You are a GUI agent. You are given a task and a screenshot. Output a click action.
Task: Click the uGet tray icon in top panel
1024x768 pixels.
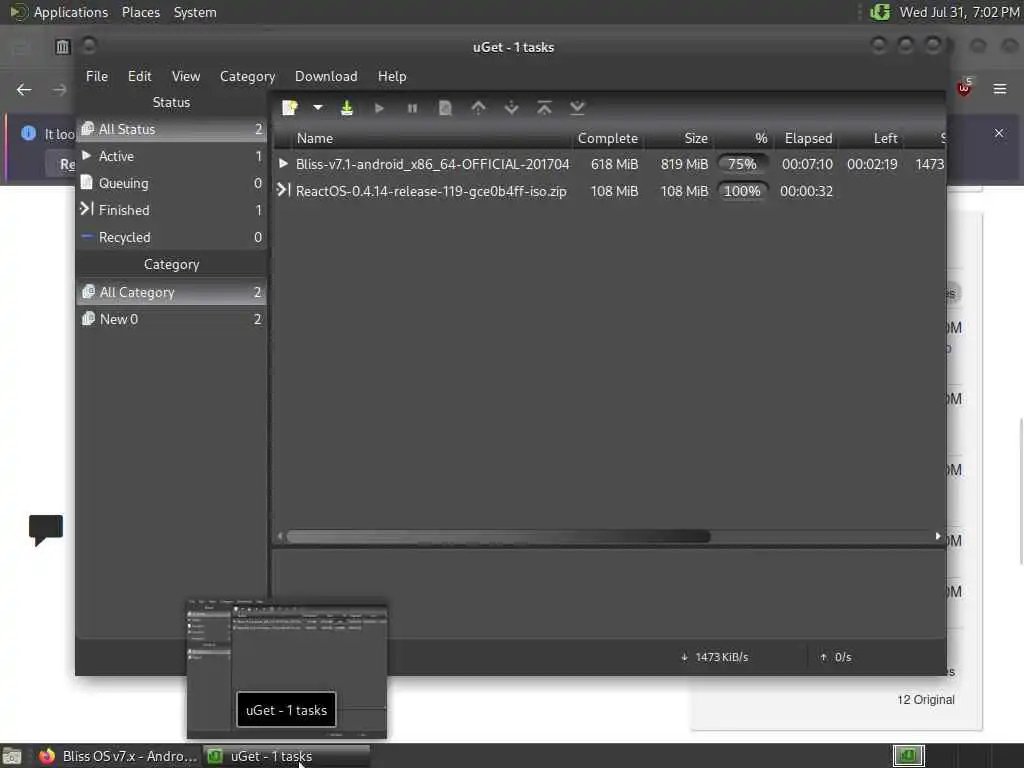[x=880, y=12]
